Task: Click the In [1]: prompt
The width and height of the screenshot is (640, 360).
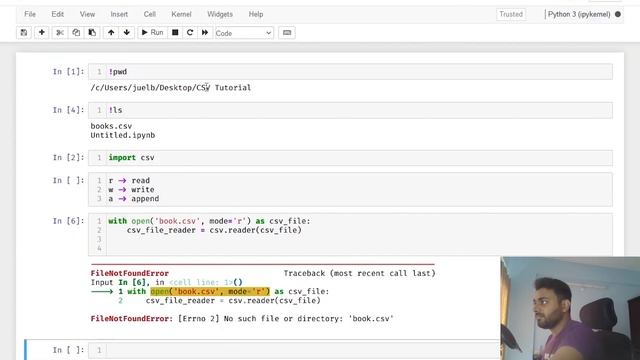Action: click(69, 72)
